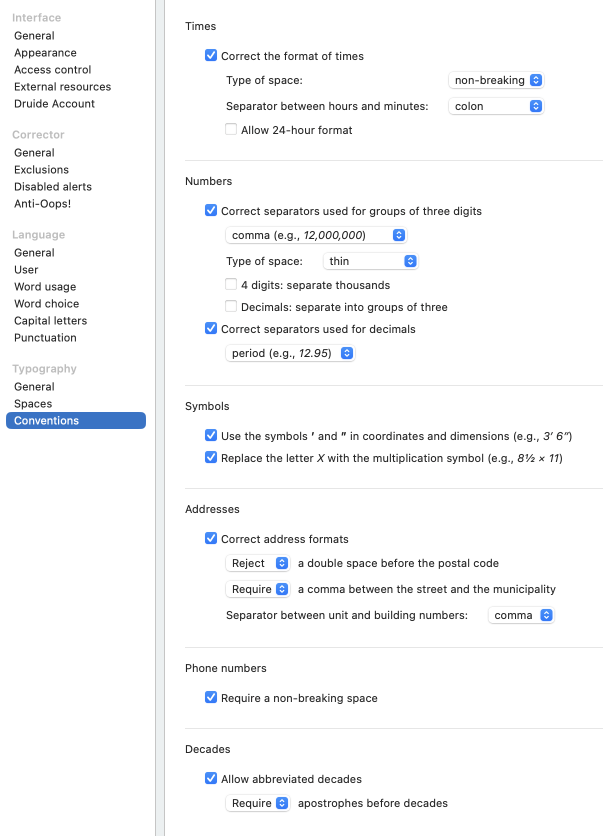Image resolution: width=603 pixels, height=836 pixels.
Task: Open hours and minutes separator colon dropdown
Action: [496, 106]
